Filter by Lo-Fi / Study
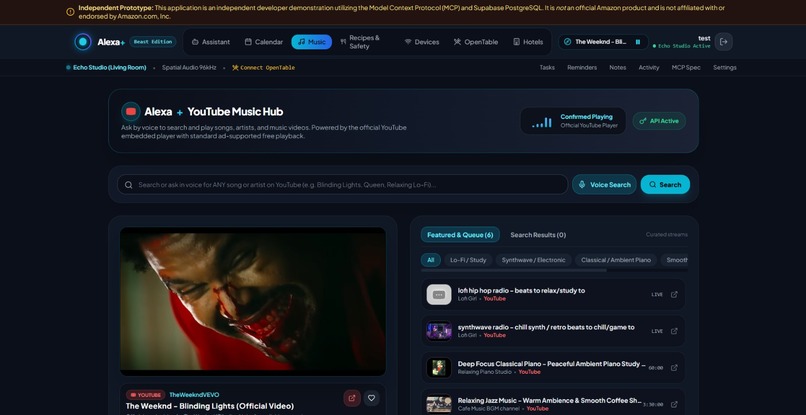Viewport: 806px width, 415px height. (468, 260)
